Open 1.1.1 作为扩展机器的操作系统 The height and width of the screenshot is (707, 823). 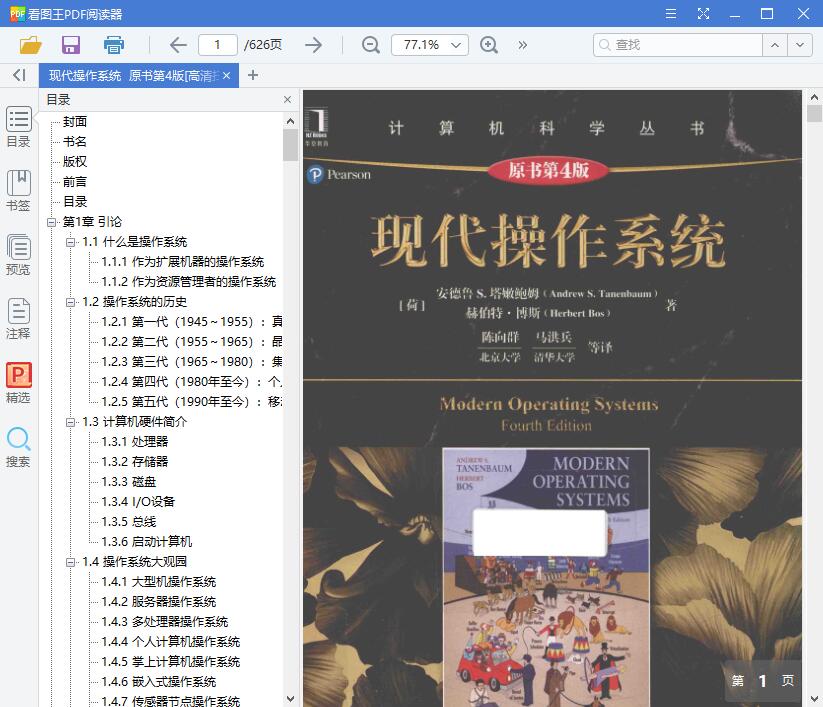click(x=183, y=262)
